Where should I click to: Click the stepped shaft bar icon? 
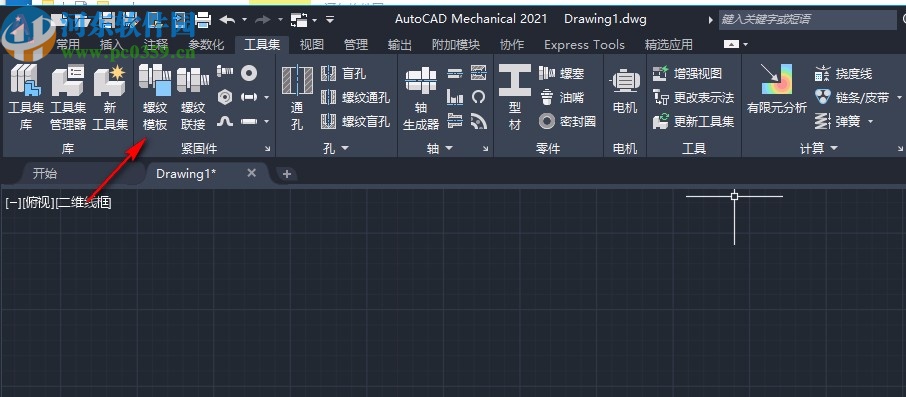(x=455, y=73)
